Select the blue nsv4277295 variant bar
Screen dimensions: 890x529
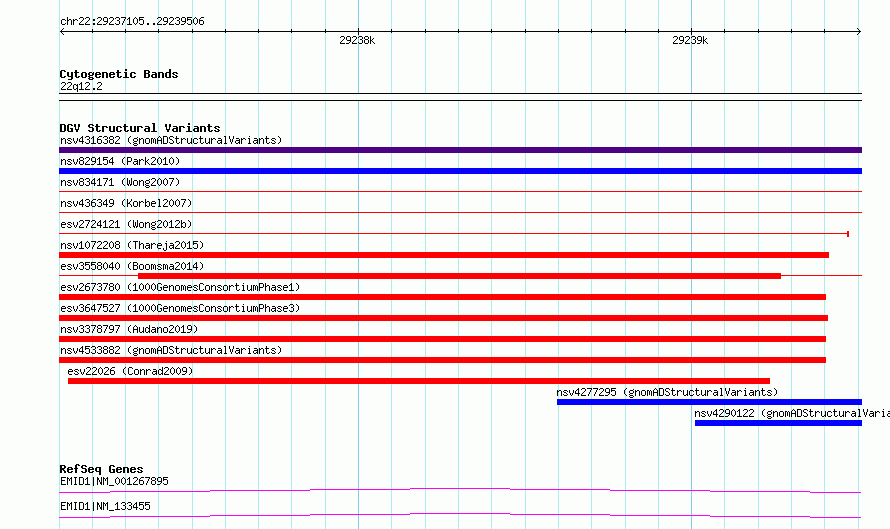point(710,402)
